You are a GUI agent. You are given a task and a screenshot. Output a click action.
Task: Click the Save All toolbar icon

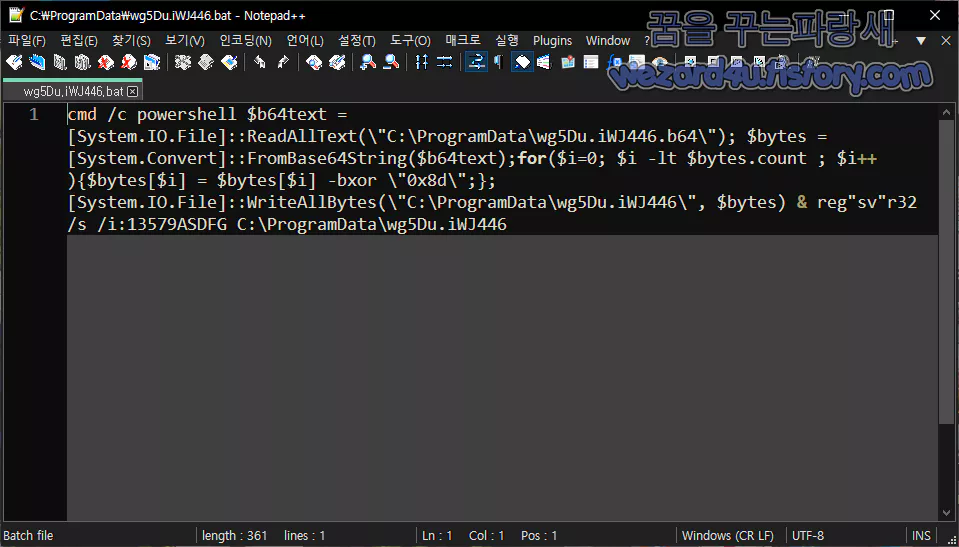point(83,62)
